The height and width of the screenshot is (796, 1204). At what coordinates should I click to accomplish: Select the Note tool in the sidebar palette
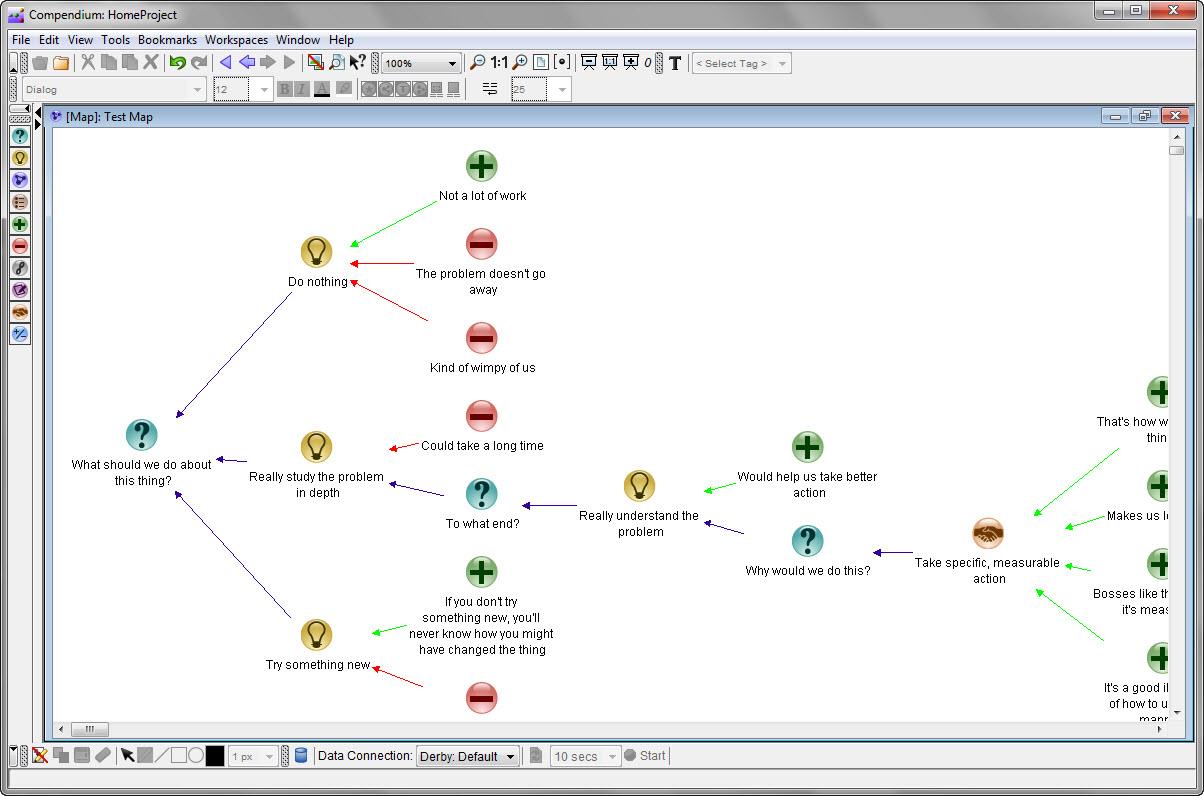tap(19, 290)
